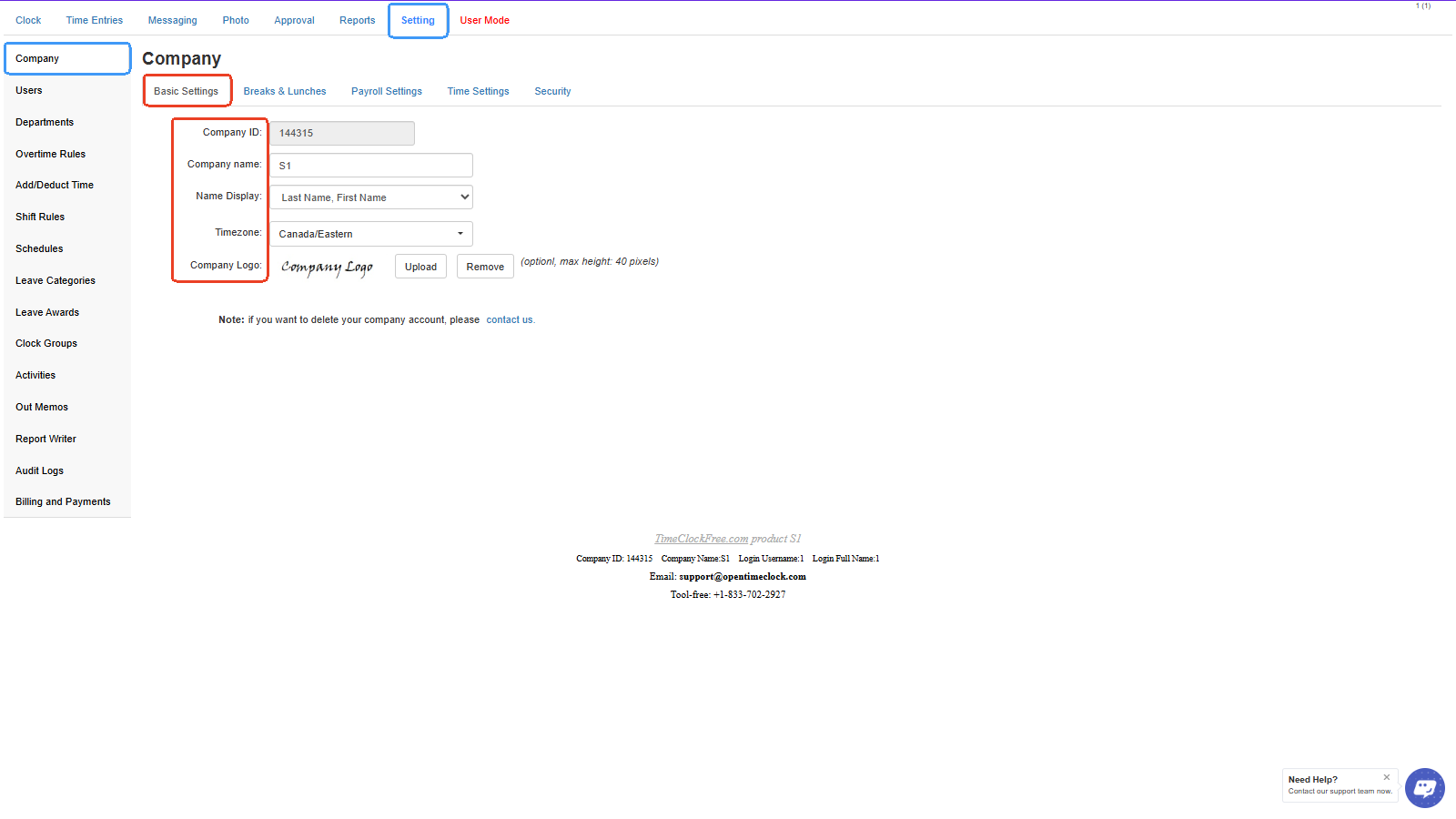Open the support chat bubble icon
The width and height of the screenshot is (1456, 819).
tap(1424, 788)
